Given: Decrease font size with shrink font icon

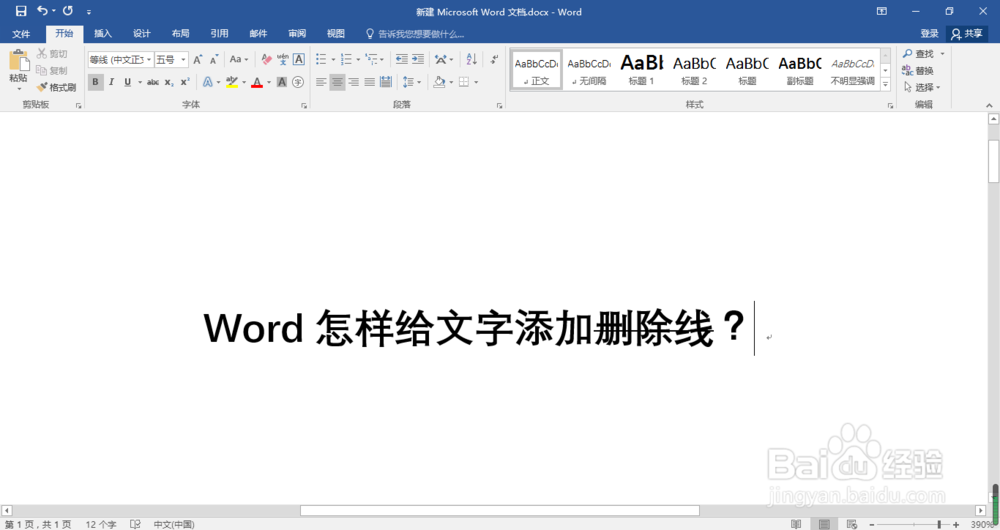Looking at the screenshot, I should [x=214, y=59].
